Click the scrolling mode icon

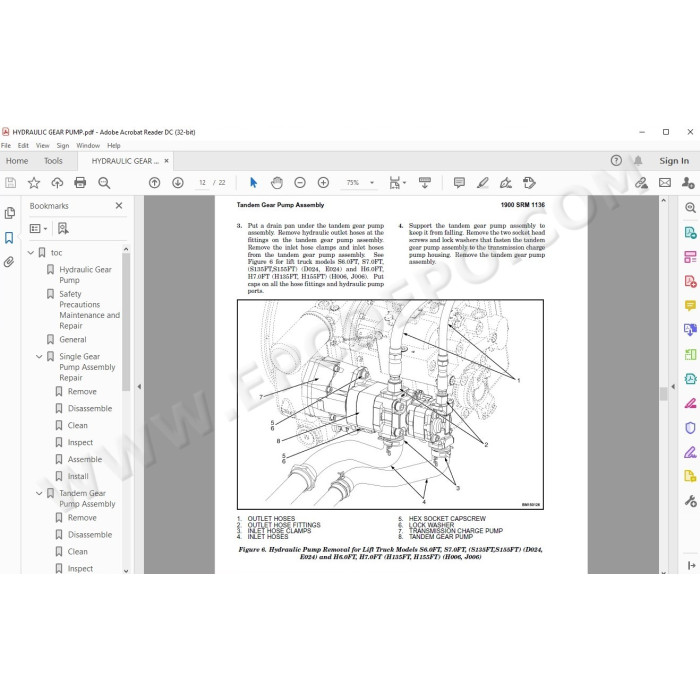425,183
